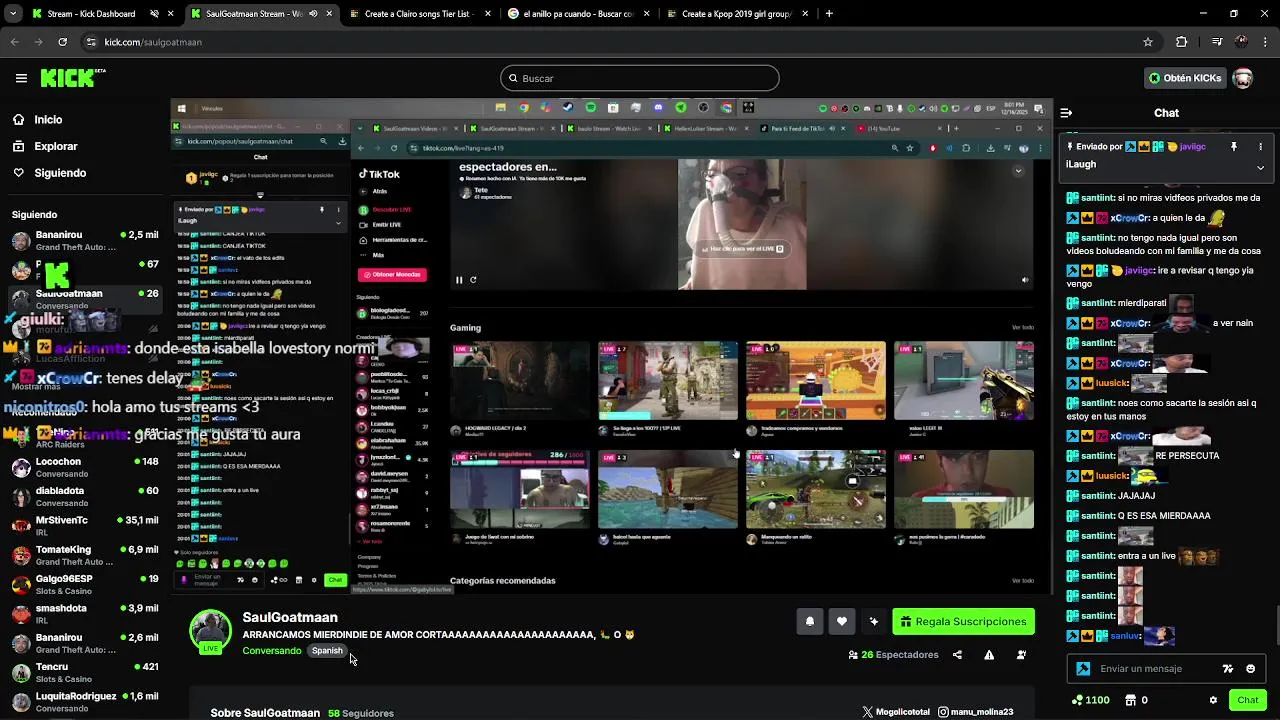This screenshot has width=1280, height=720.
Task: Click the Spanish language tag
Action: tap(327, 651)
